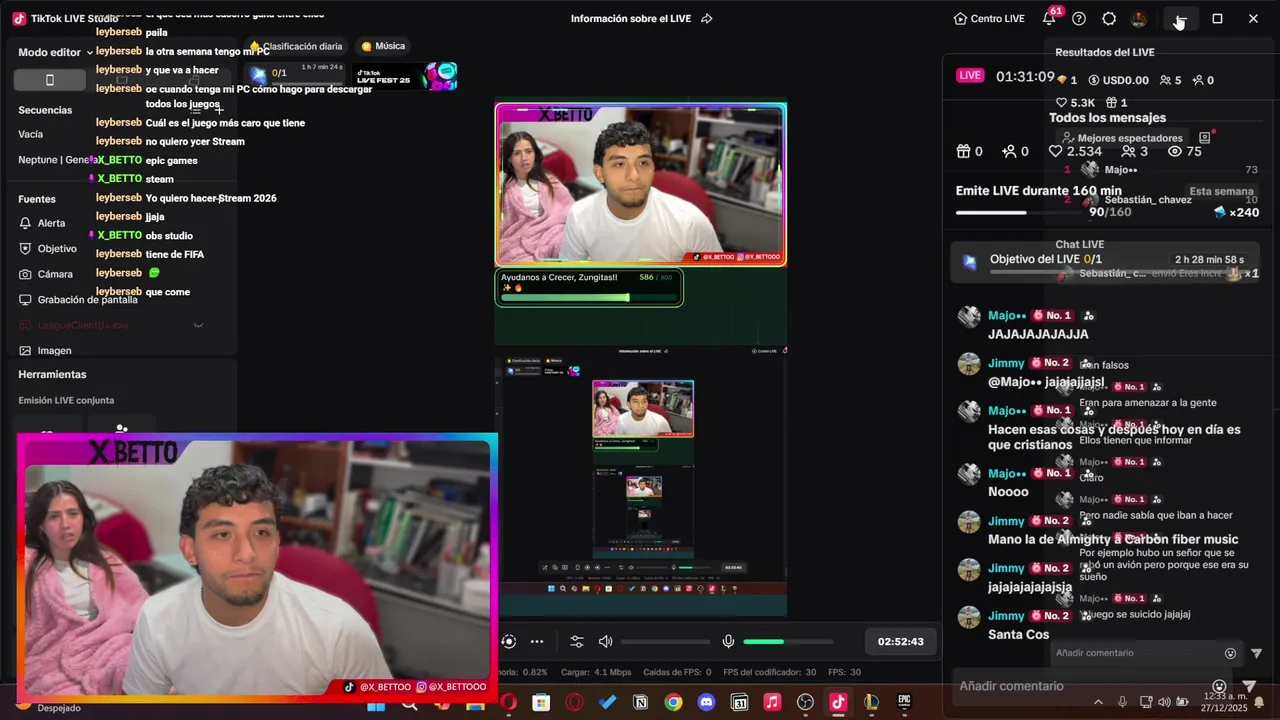Open the three-dot more options menu
The height and width of the screenshot is (720, 1280).
point(537,642)
